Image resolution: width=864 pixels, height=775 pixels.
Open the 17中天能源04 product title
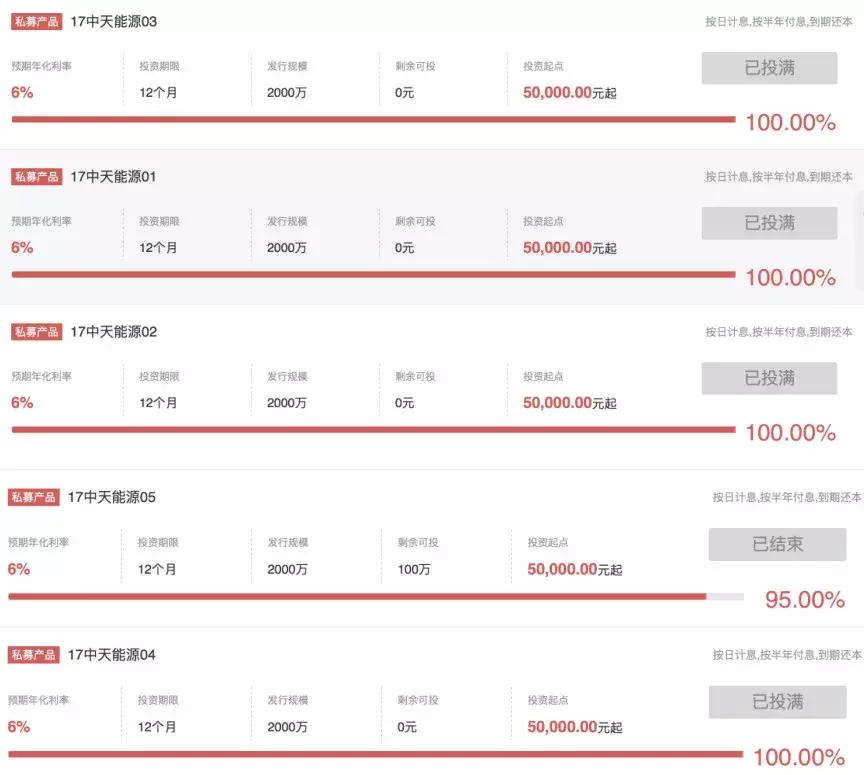click(111, 655)
